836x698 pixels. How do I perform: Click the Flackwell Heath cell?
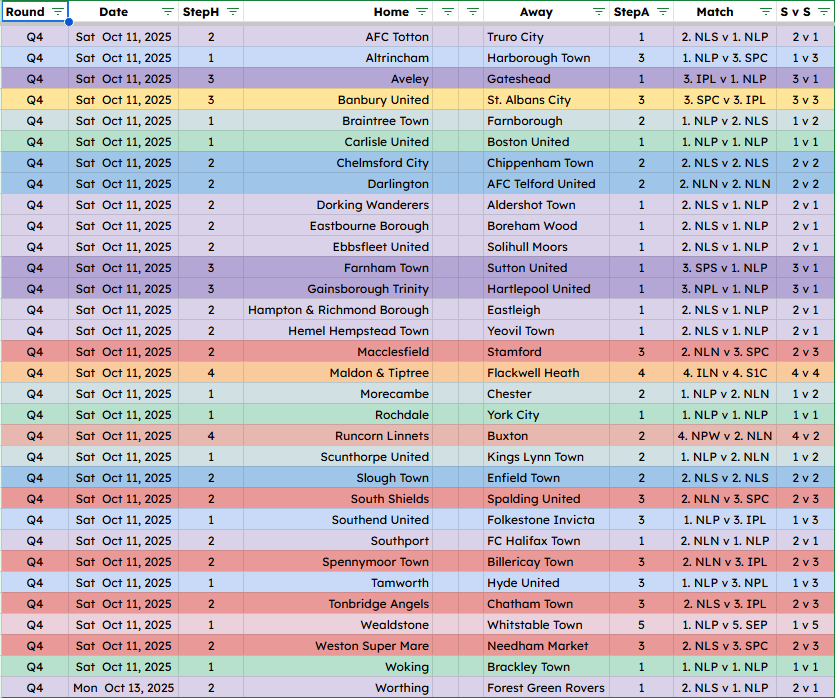546,373
